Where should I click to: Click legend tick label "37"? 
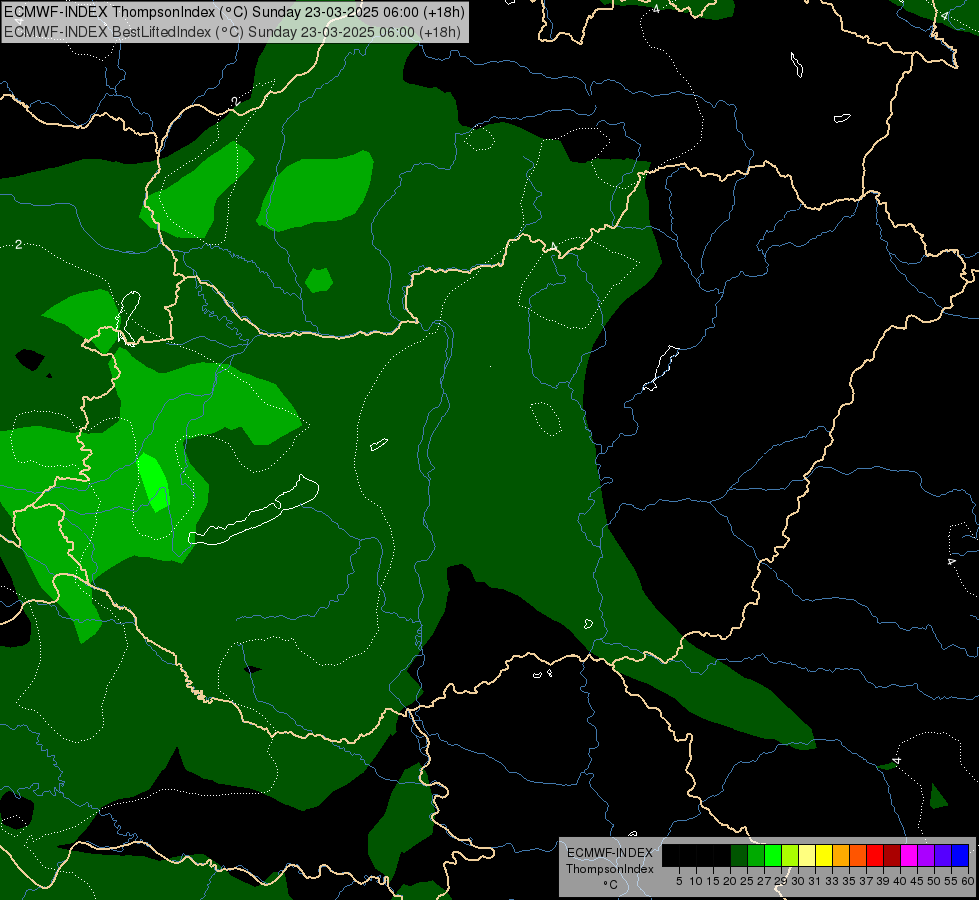867,881
